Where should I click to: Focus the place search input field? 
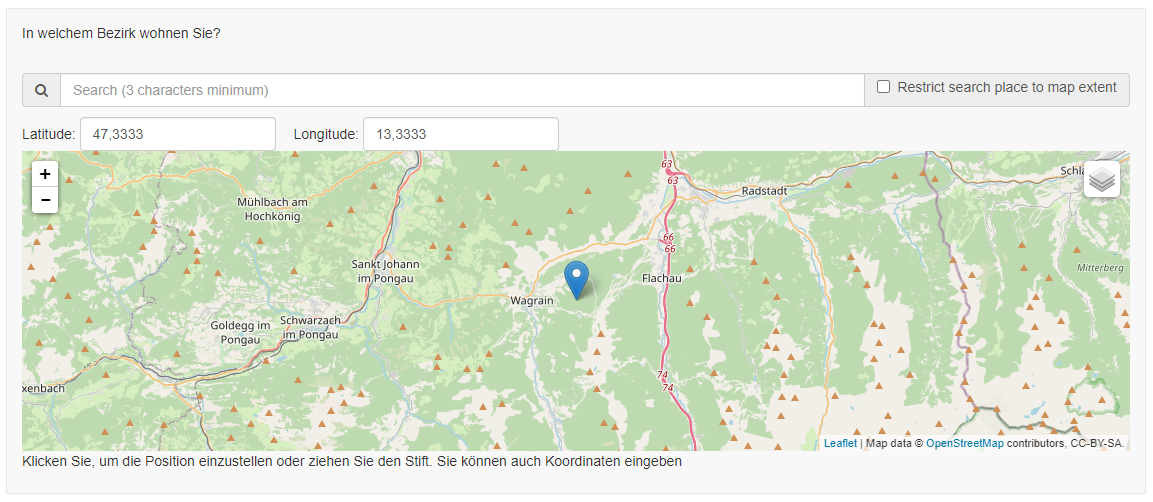pos(462,90)
